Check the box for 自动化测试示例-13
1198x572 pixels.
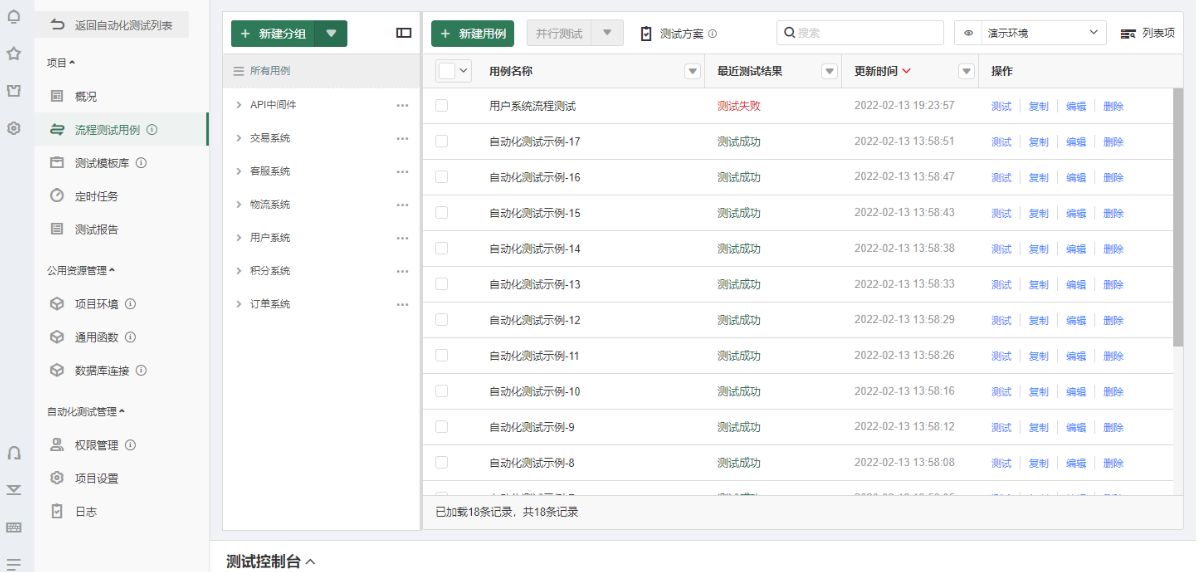coord(442,284)
